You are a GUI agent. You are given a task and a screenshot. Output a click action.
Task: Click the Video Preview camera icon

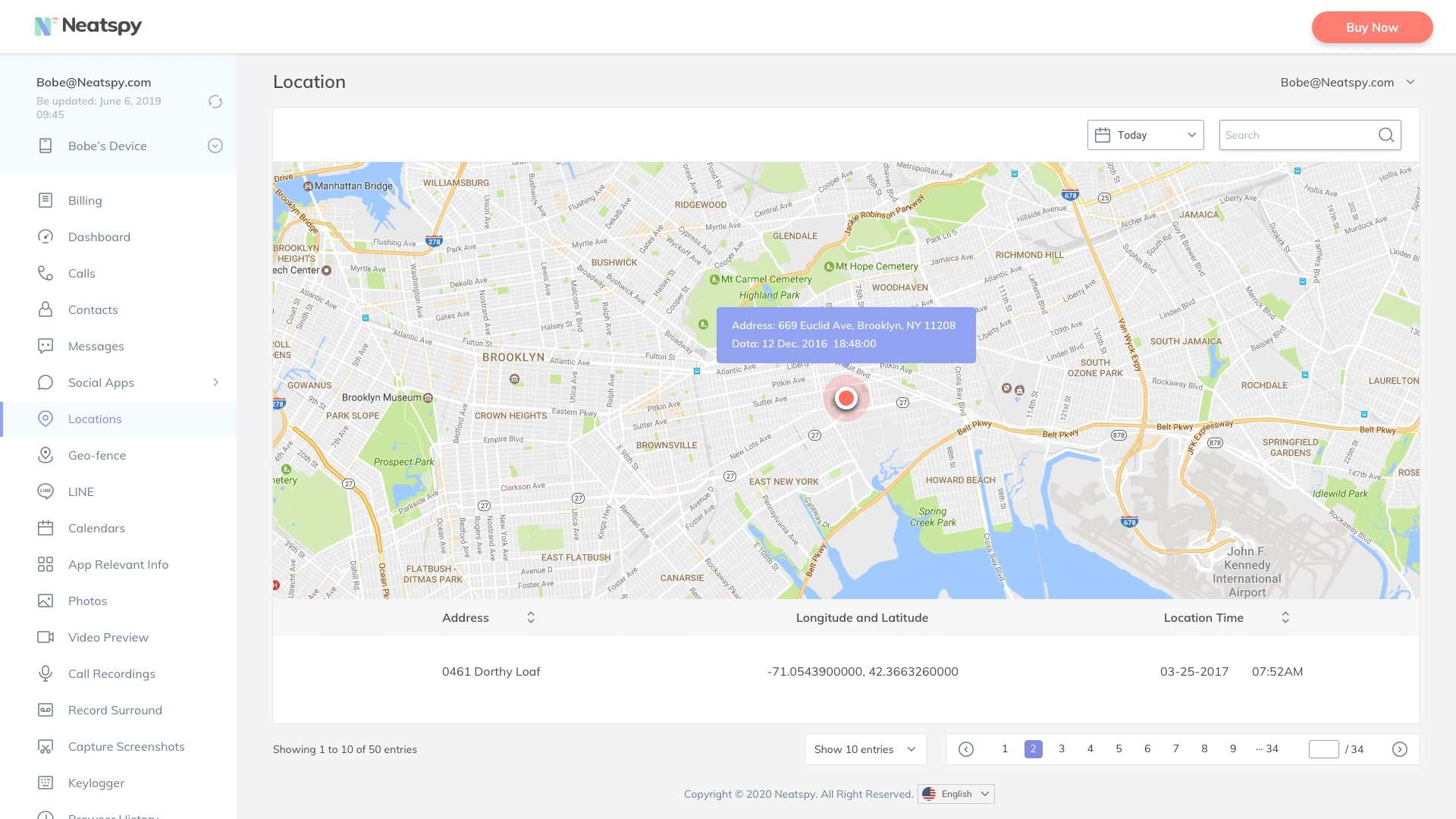click(45, 637)
